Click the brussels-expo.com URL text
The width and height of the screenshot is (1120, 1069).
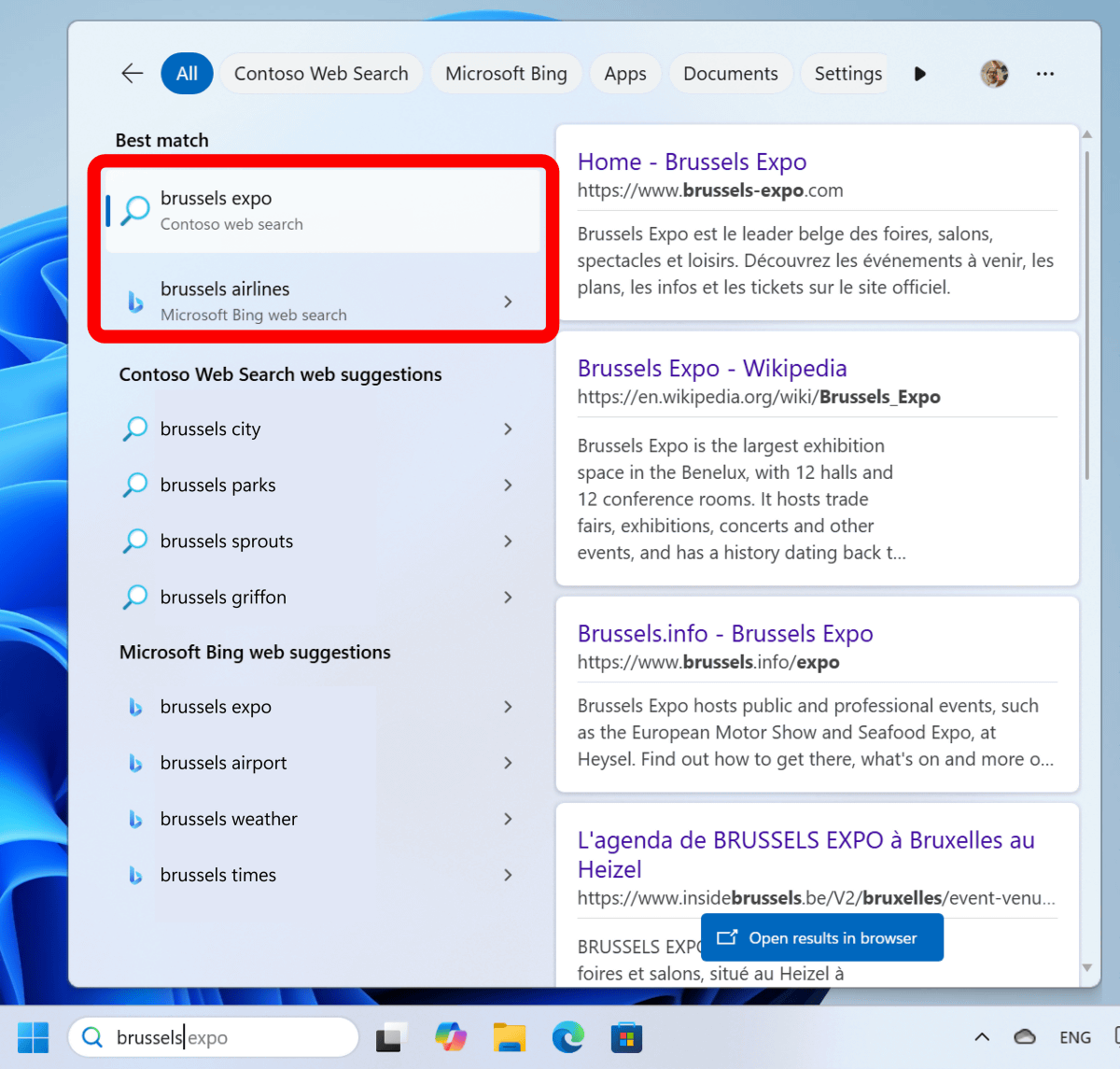click(710, 190)
